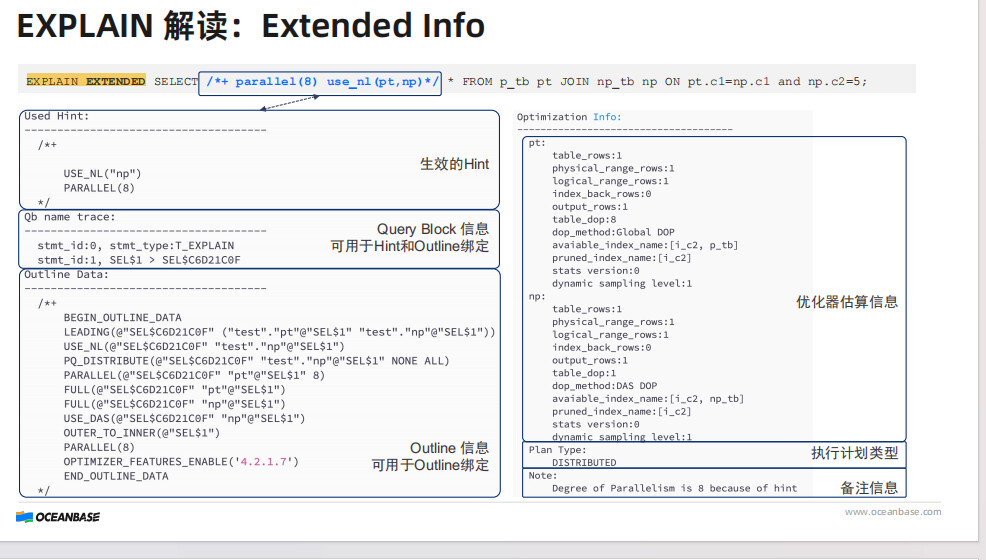986x560 pixels.
Task: Click the BEGIN_OUTLINE_DATA line
Action: [122, 317]
